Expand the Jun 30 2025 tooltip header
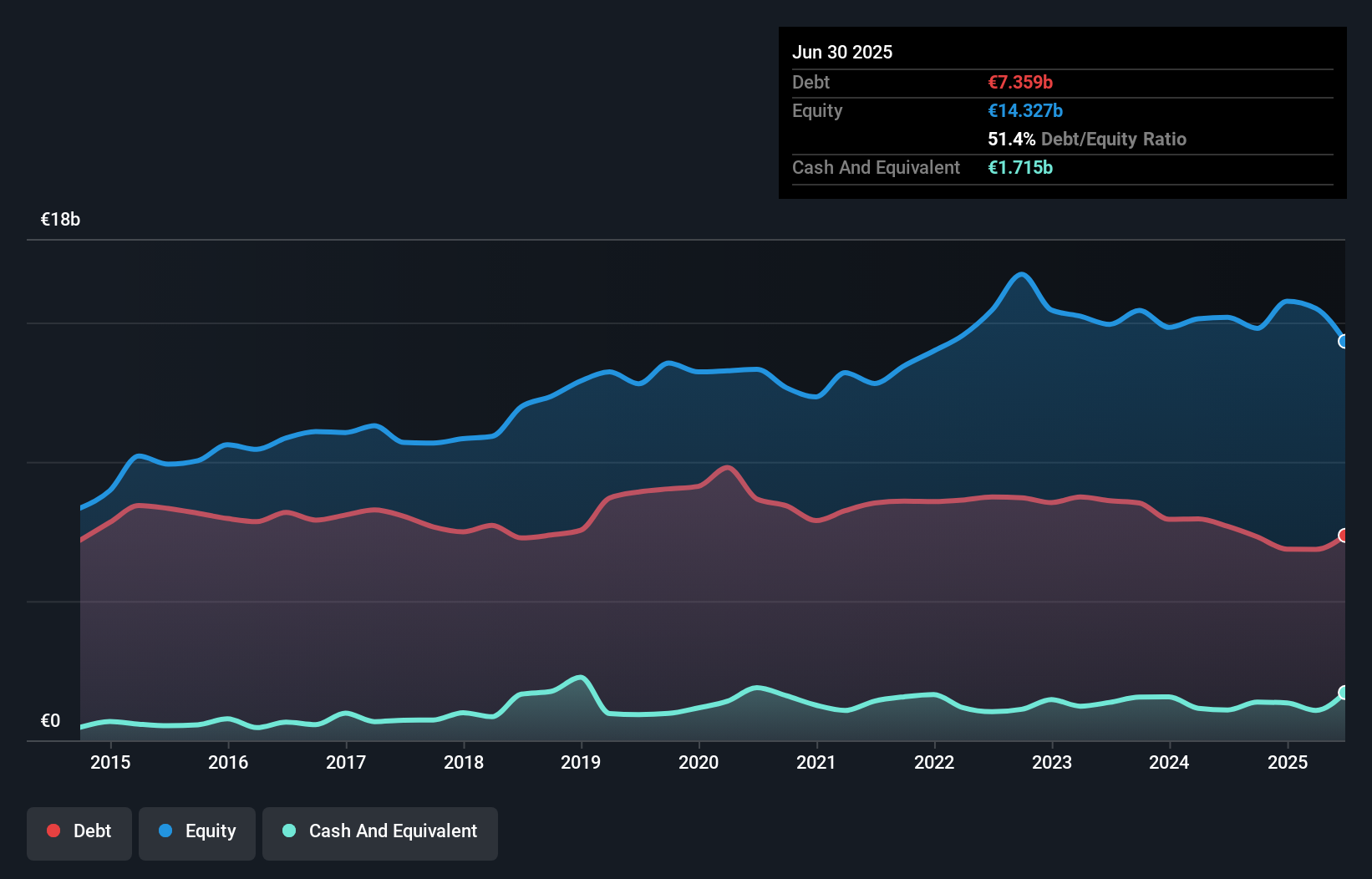Screen dimensions: 1372x879 click(843, 52)
